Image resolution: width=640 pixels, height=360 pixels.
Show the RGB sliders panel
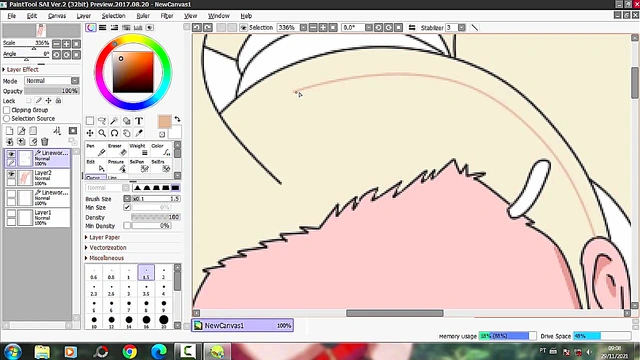coord(102,27)
